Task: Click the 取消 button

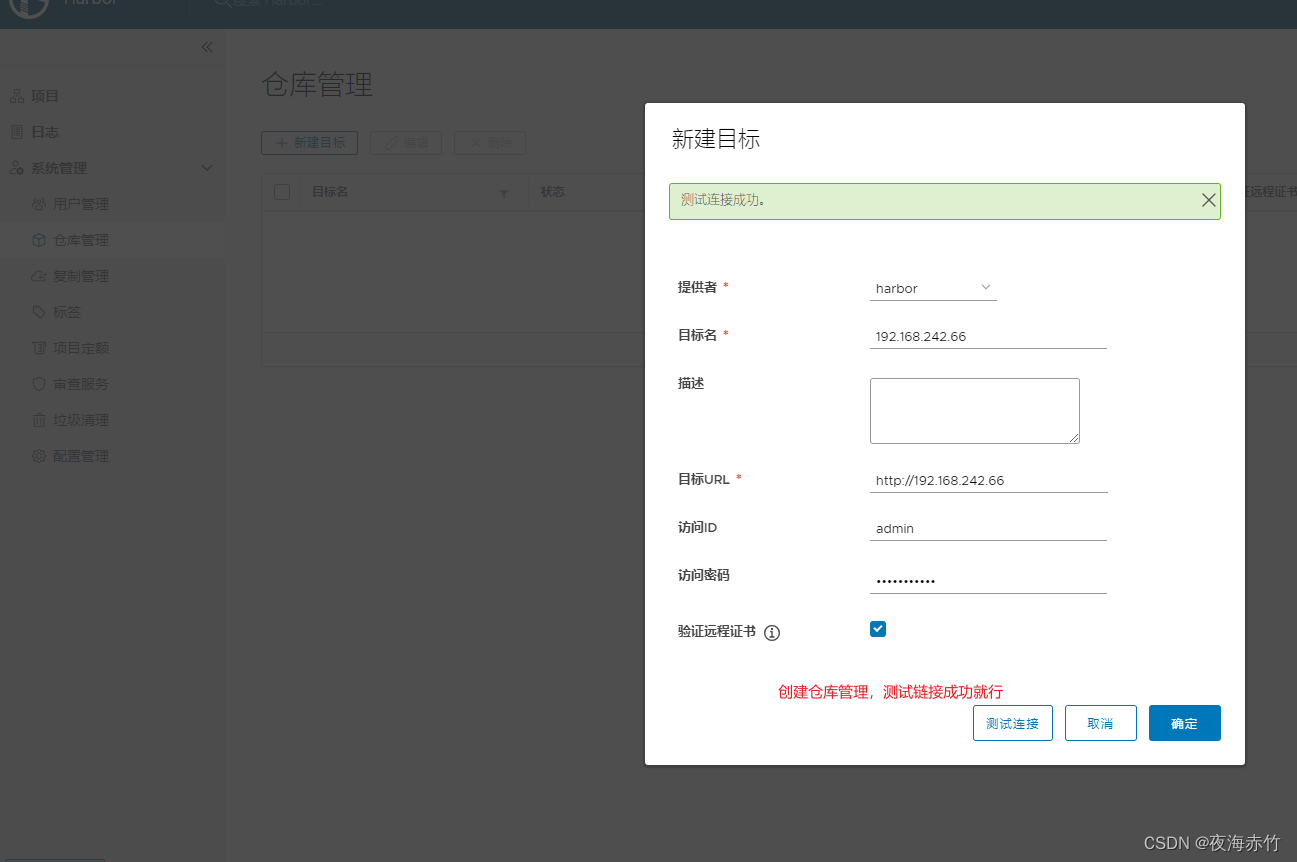Action: 1101,723
